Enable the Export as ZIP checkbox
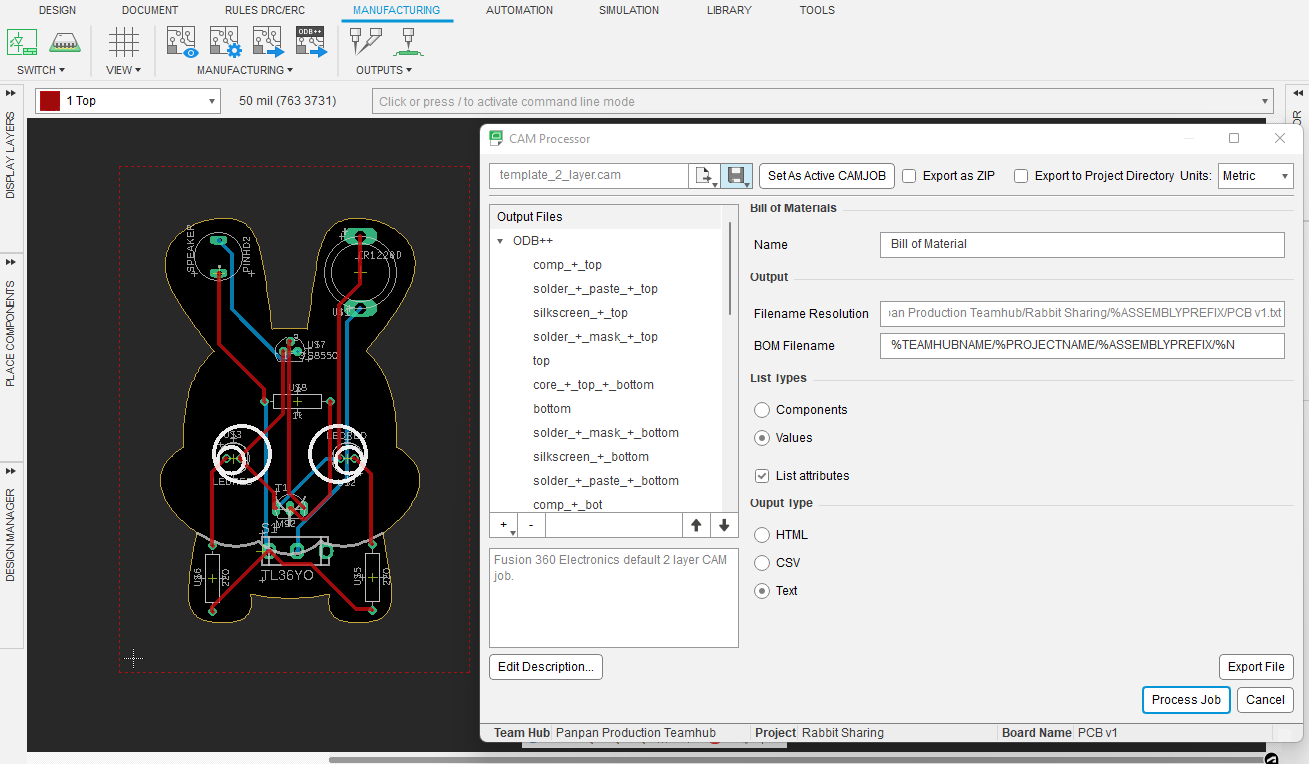The width and height of the screenshot is (1309, 764). [909, 176]
